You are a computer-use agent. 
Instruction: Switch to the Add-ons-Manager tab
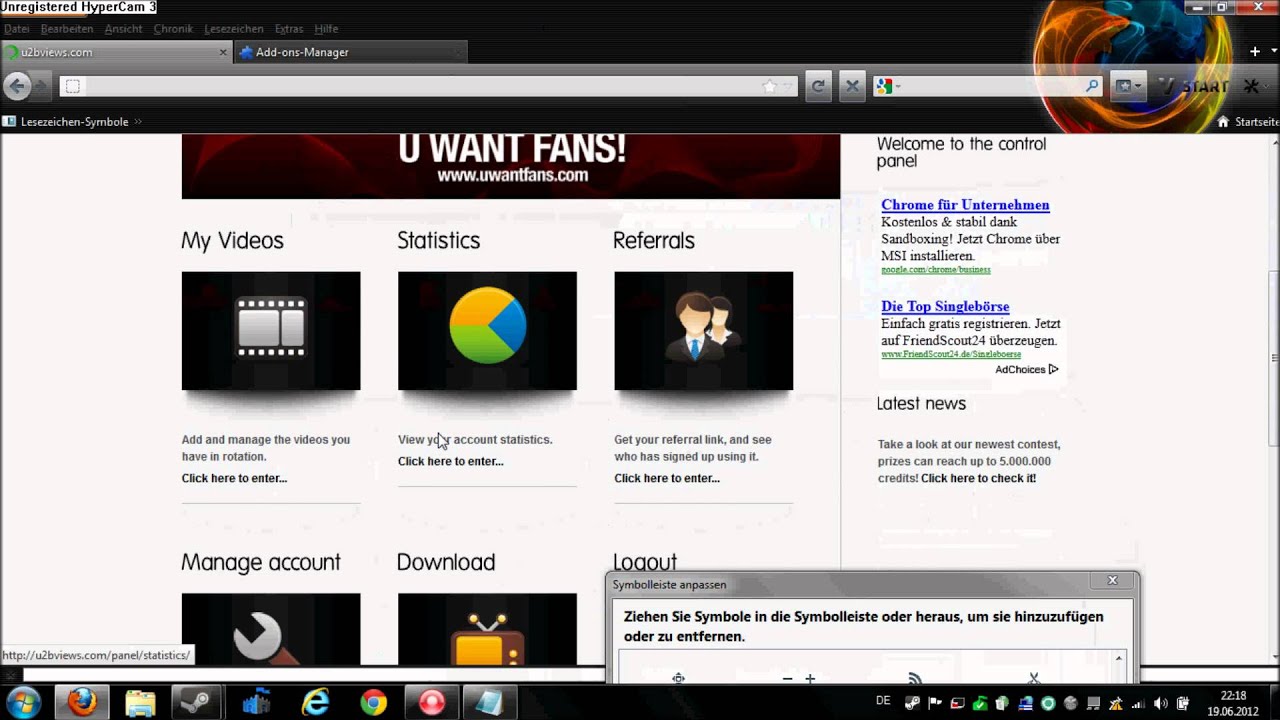pyautogui.click(x=350, y=52)
